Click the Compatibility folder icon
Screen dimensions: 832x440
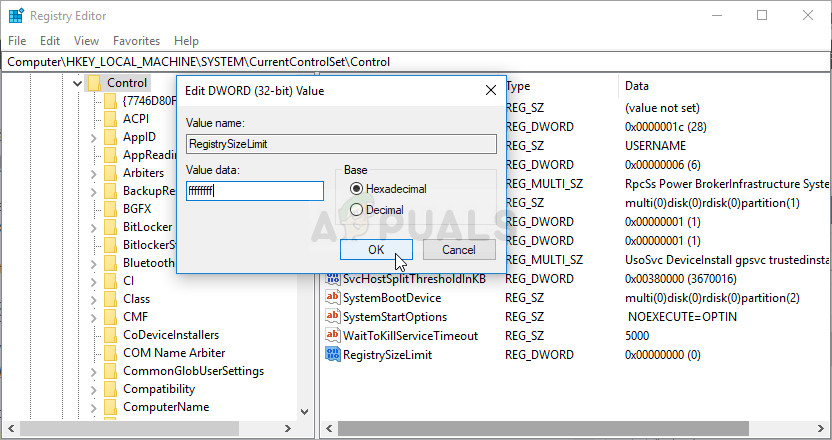[x=110, y=390]
